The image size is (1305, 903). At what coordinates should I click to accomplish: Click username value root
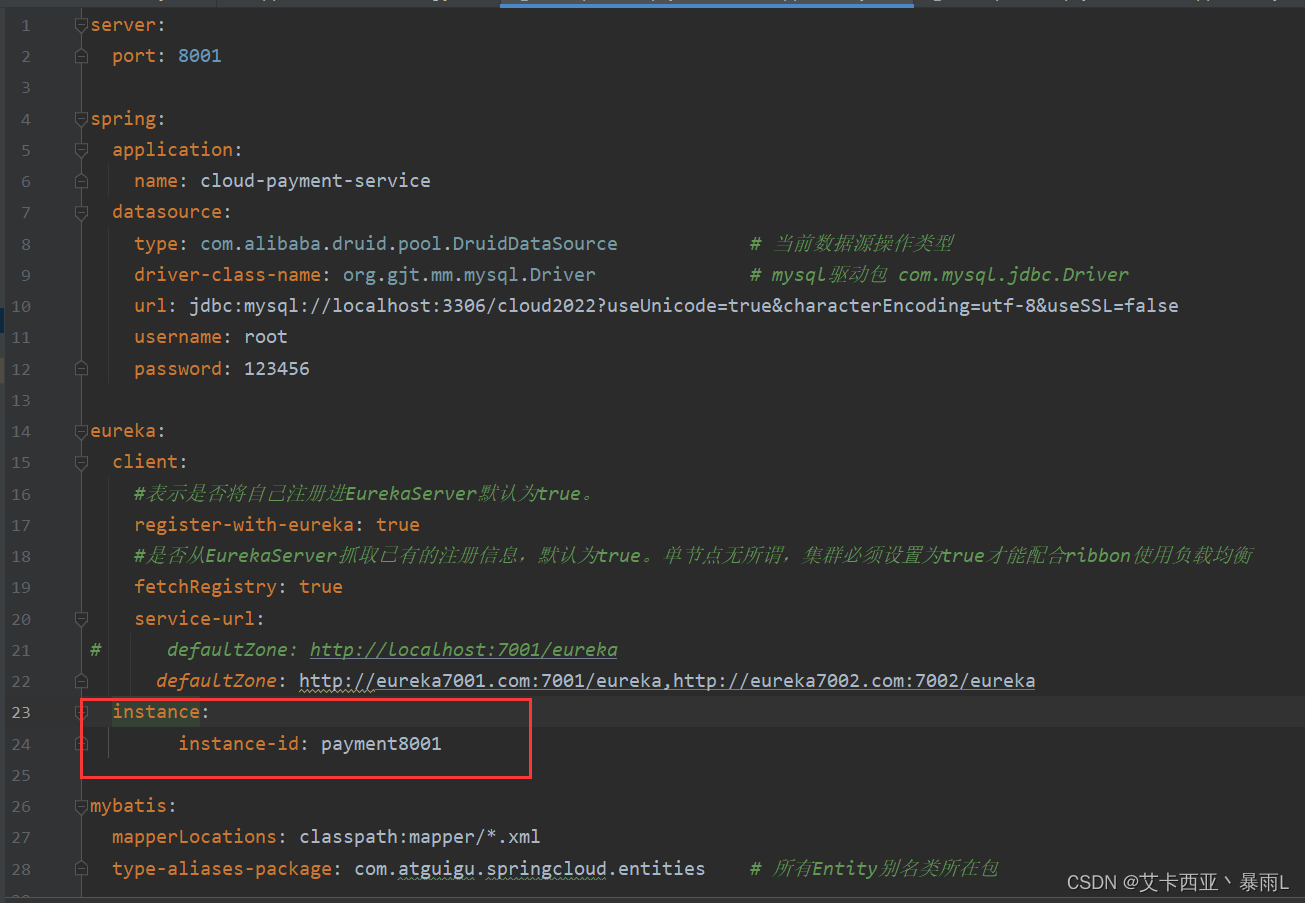(x=266, y=337)
